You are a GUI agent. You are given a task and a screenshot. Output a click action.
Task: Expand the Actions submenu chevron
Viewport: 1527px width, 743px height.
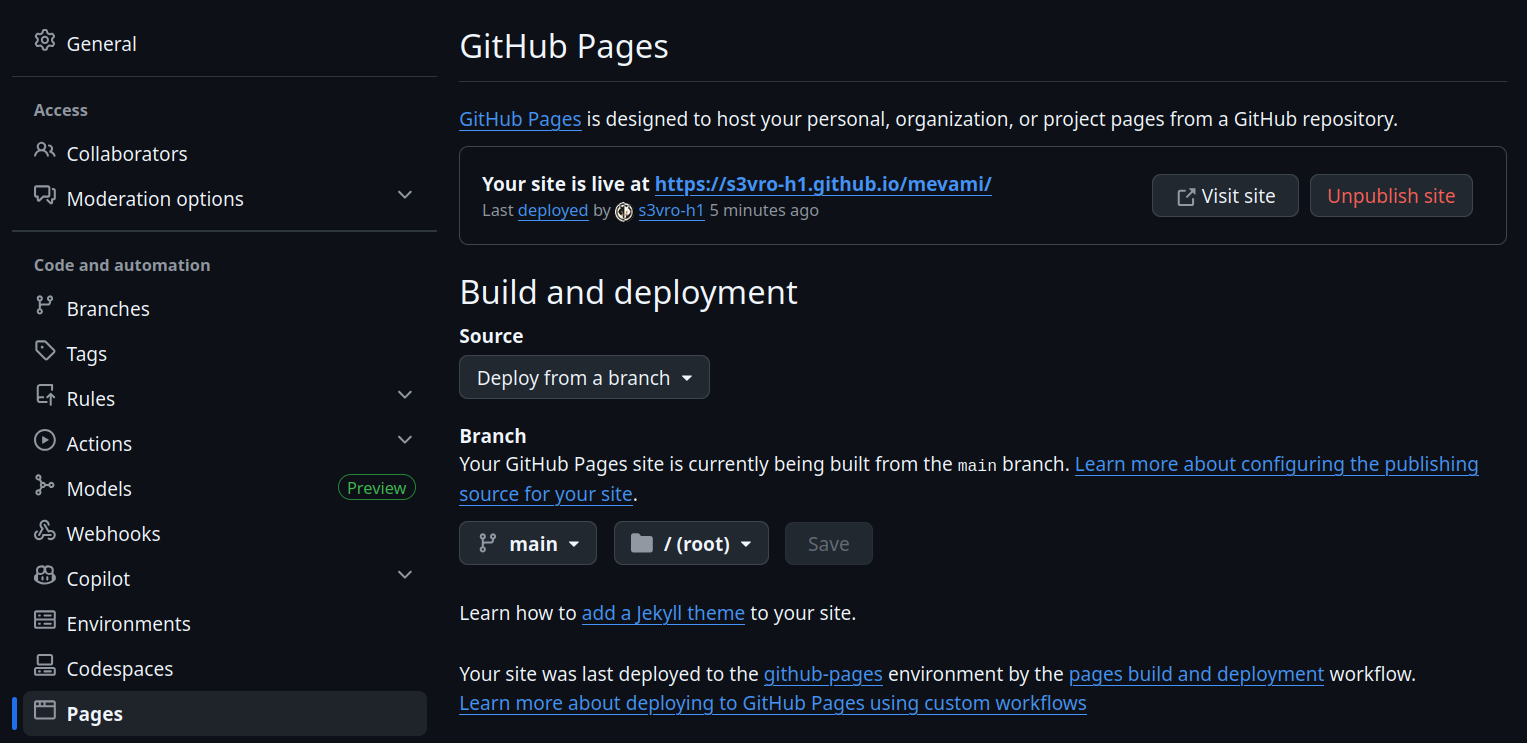tap(405, 441)
